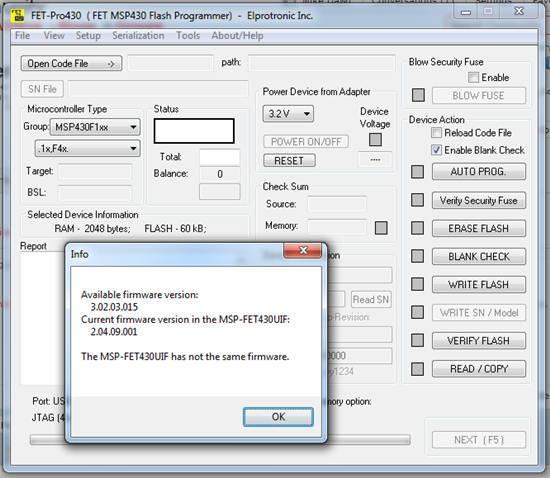Click status indicator next to READ / COPY
The width and height of the screenshot is (550, 478).
(x=417, y=369)
